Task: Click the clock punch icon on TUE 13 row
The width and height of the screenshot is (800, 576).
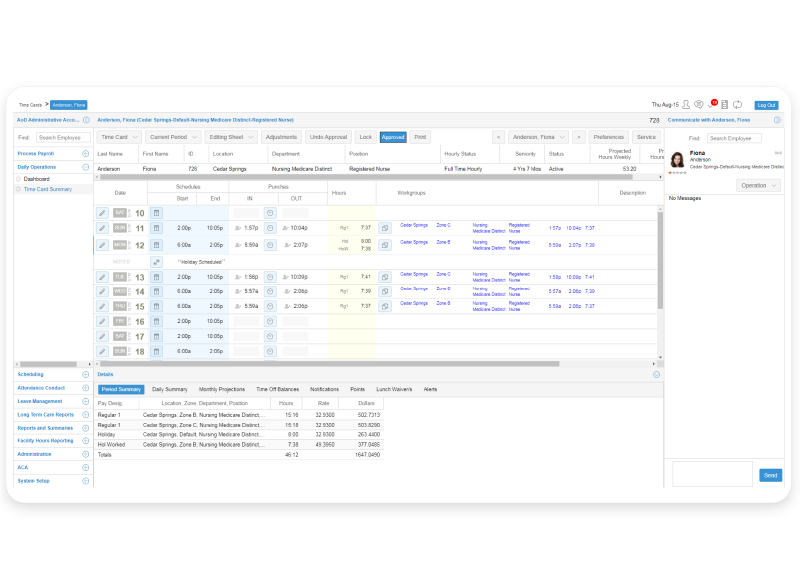Action: pyautogui.click(x=270, y=277)
